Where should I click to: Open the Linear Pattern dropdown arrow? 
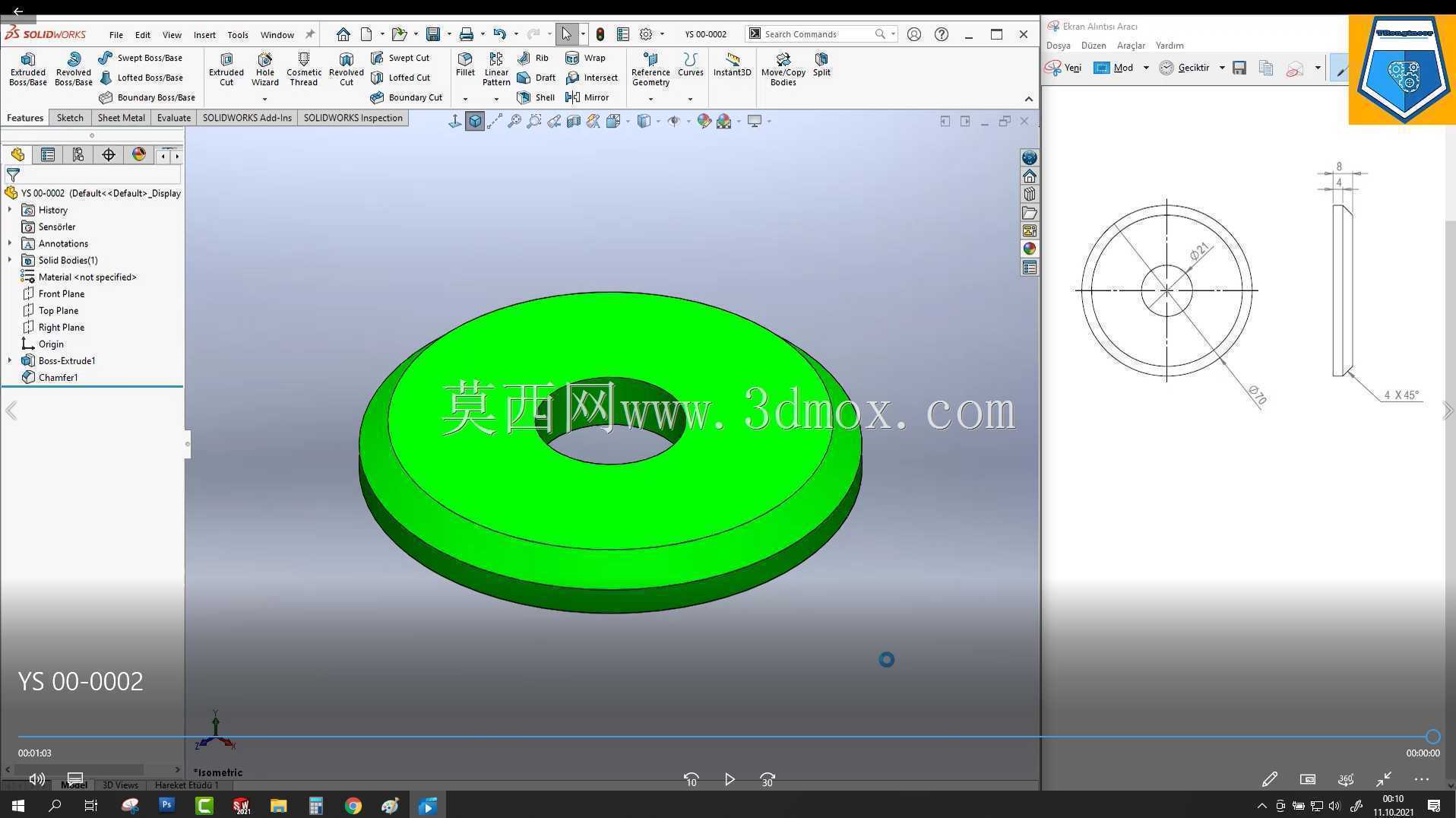[496, 99]
